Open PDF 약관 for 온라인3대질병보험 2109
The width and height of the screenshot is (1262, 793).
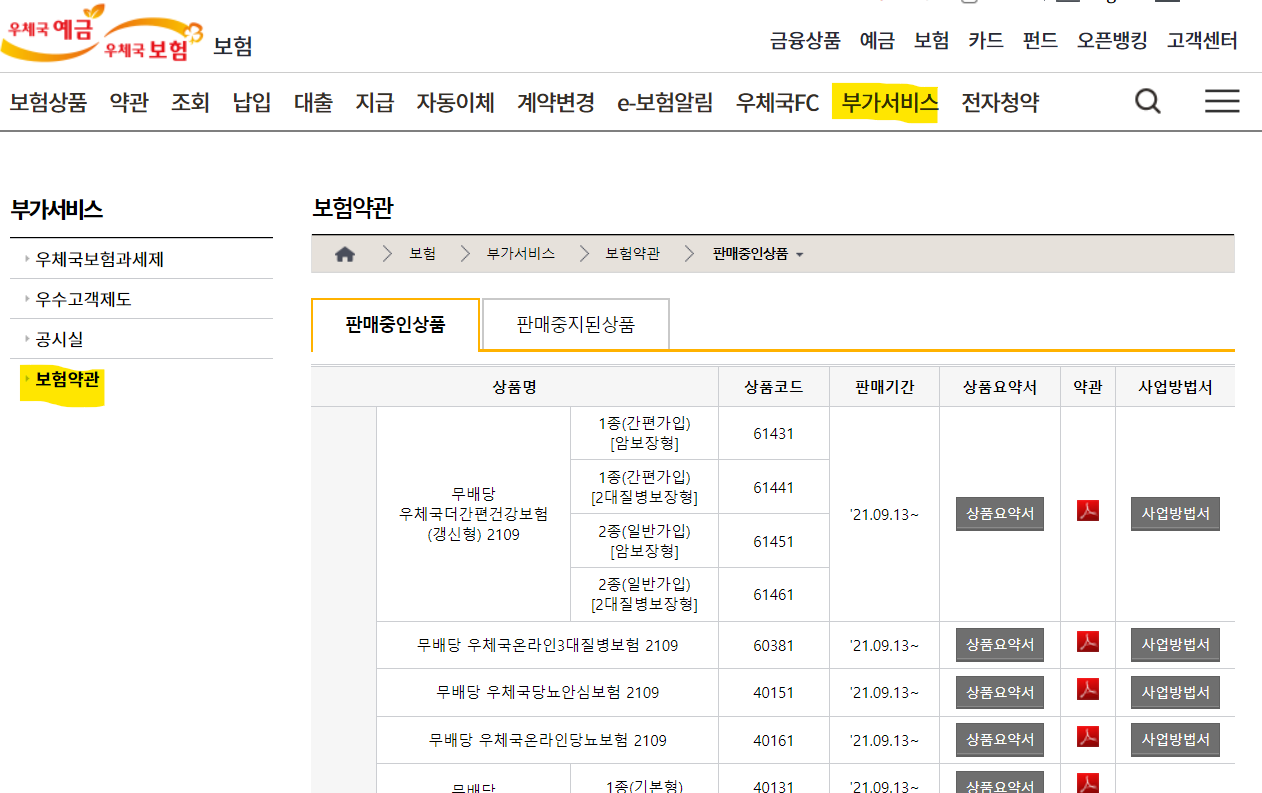pos(1088,642)
